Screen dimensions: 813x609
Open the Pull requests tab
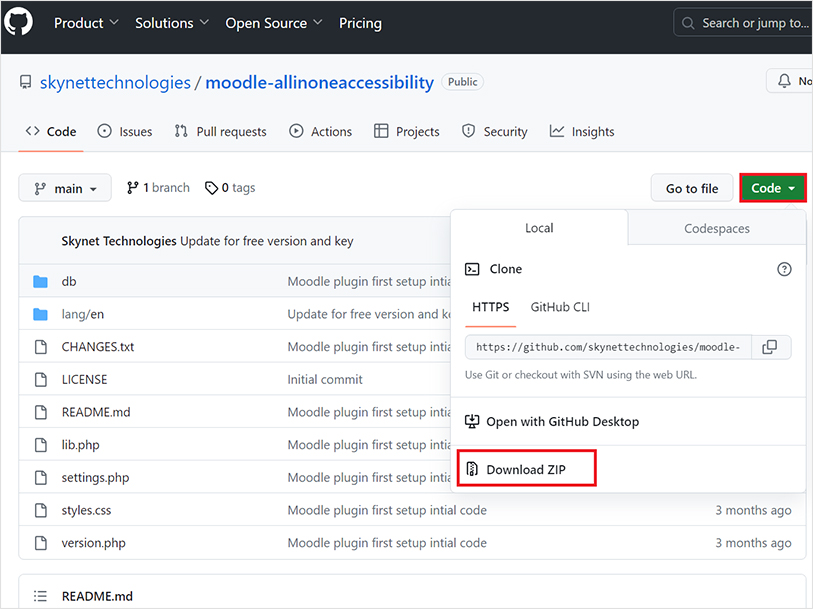(221, 131)
